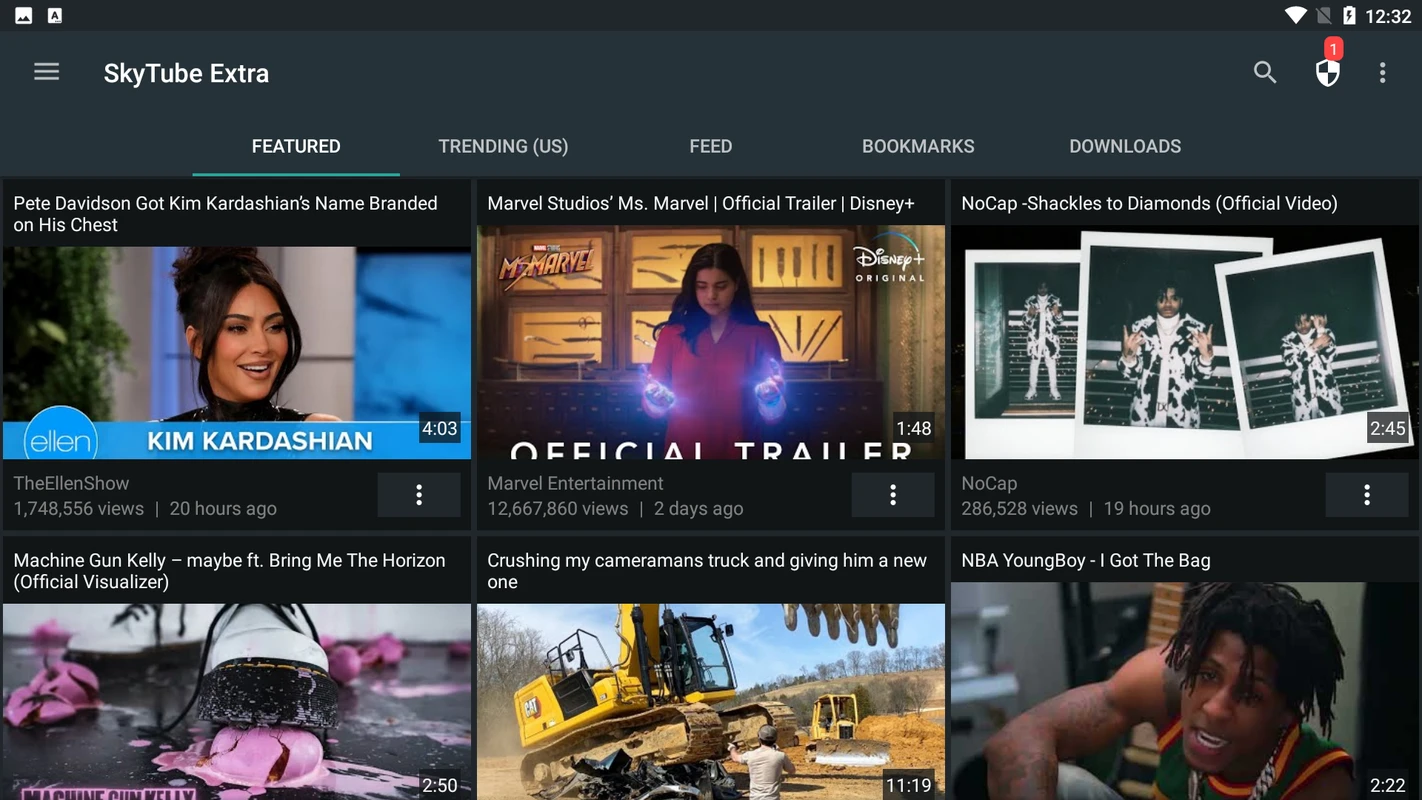Open the overflow options menu
The width and height of the screenshot is (1422, 800).
point(1382,72)
